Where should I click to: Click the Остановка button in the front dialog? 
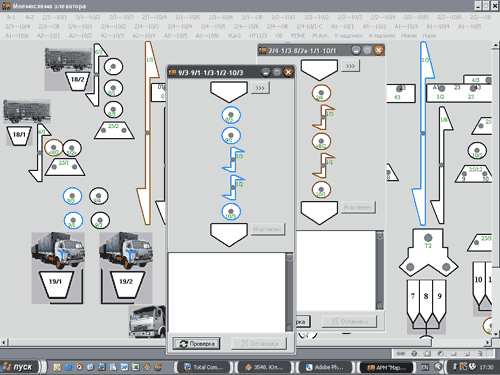(259, 344)
